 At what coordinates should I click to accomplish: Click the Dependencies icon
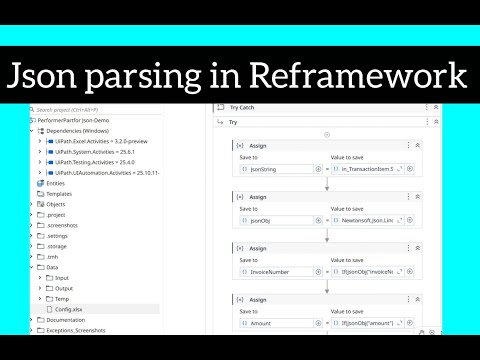(41, 131)
